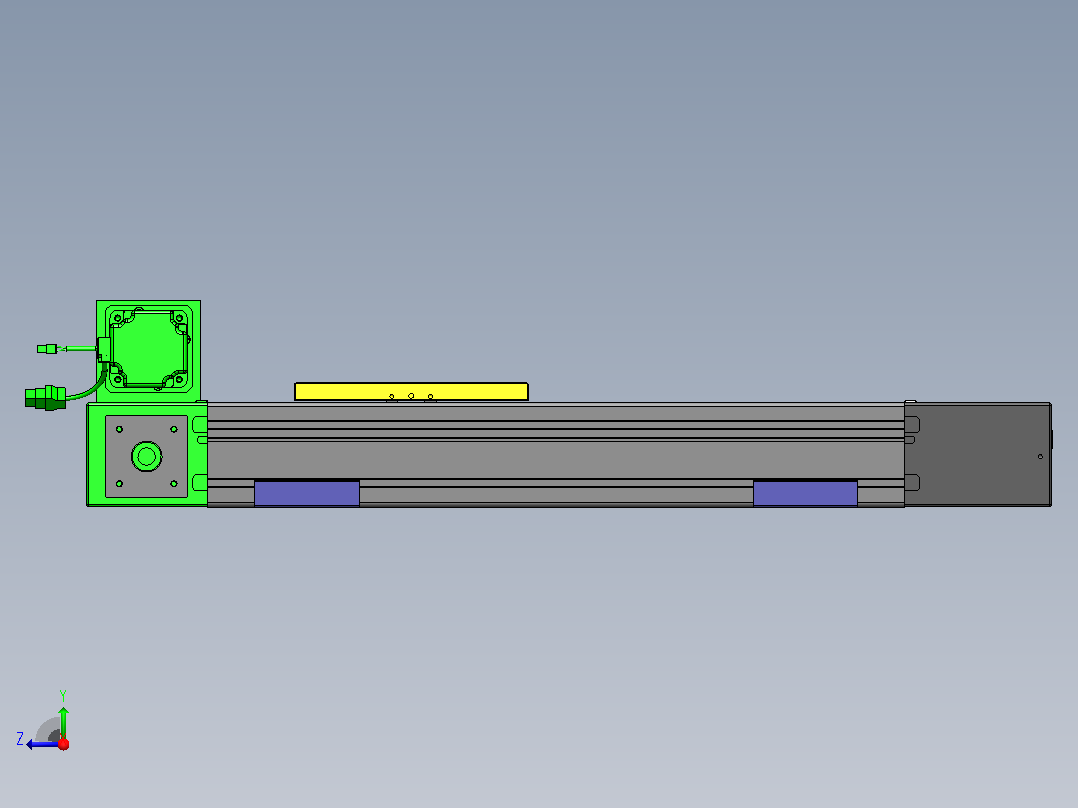Click the bottom-right screw hole of gray plate
The image size is (1078, 808).
[x=174, y=483]
